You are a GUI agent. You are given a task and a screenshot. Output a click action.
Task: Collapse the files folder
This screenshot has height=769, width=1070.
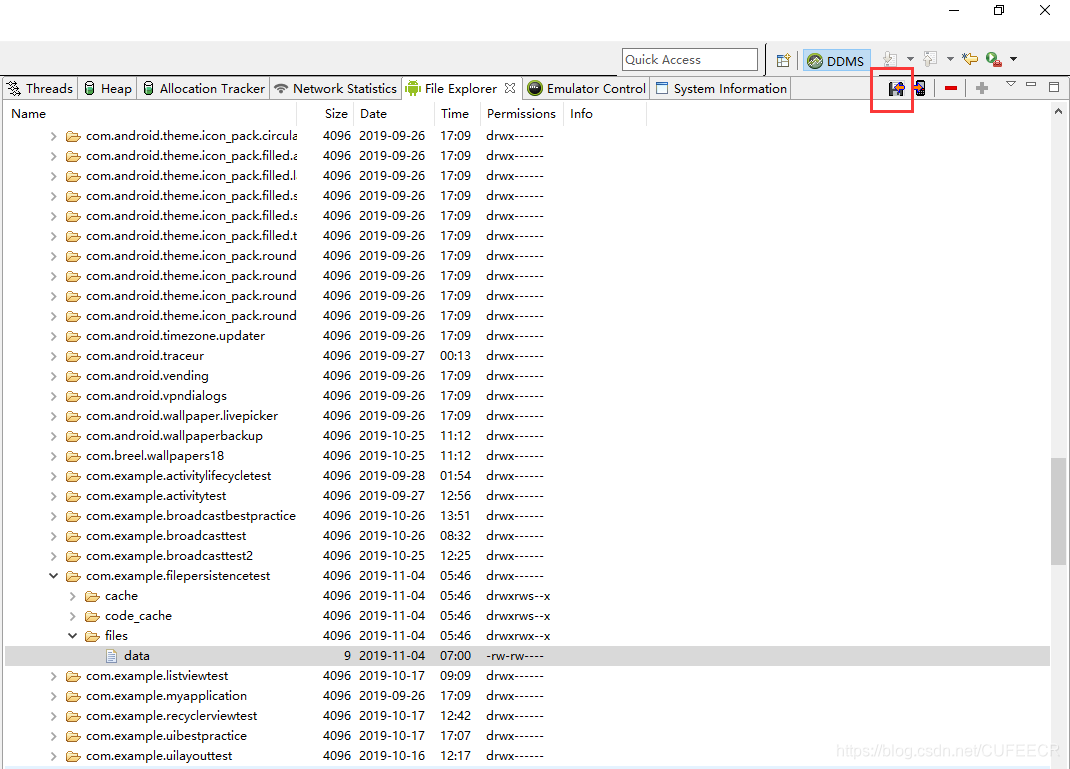pyautogui.click(x=72, y=636)
